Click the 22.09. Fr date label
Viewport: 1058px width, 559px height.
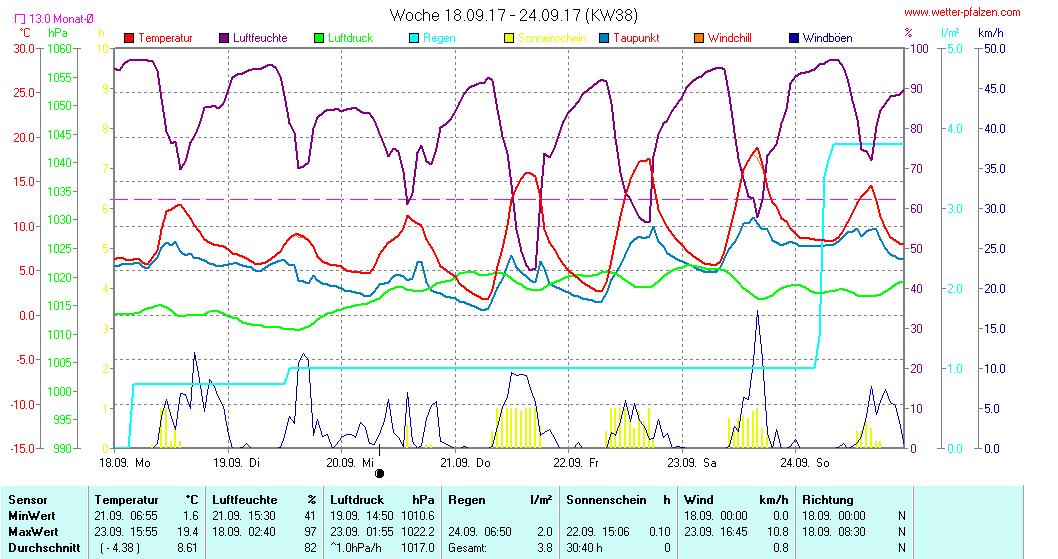[576, 463]
